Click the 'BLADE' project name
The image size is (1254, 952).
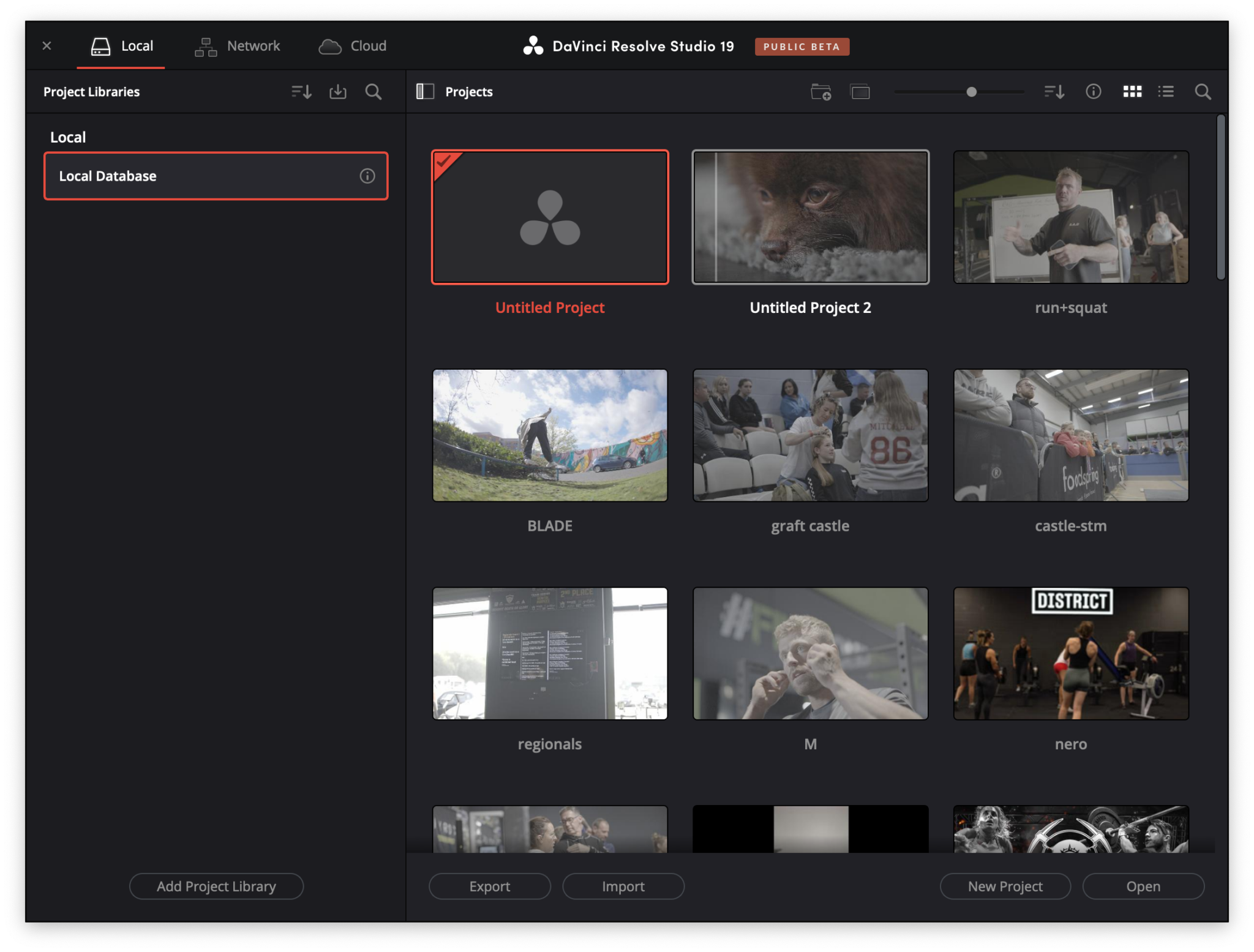550,526
